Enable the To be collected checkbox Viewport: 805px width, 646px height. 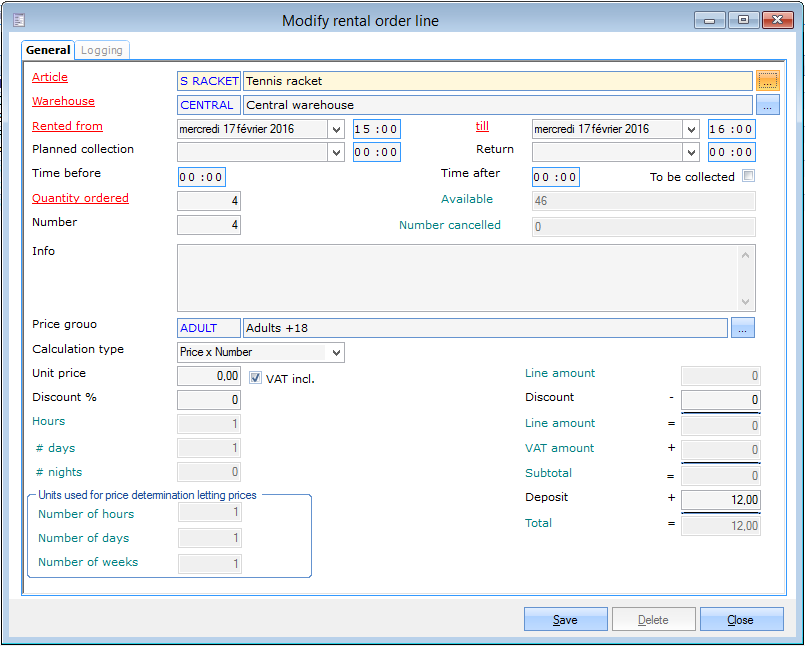[x=748, y=177]
